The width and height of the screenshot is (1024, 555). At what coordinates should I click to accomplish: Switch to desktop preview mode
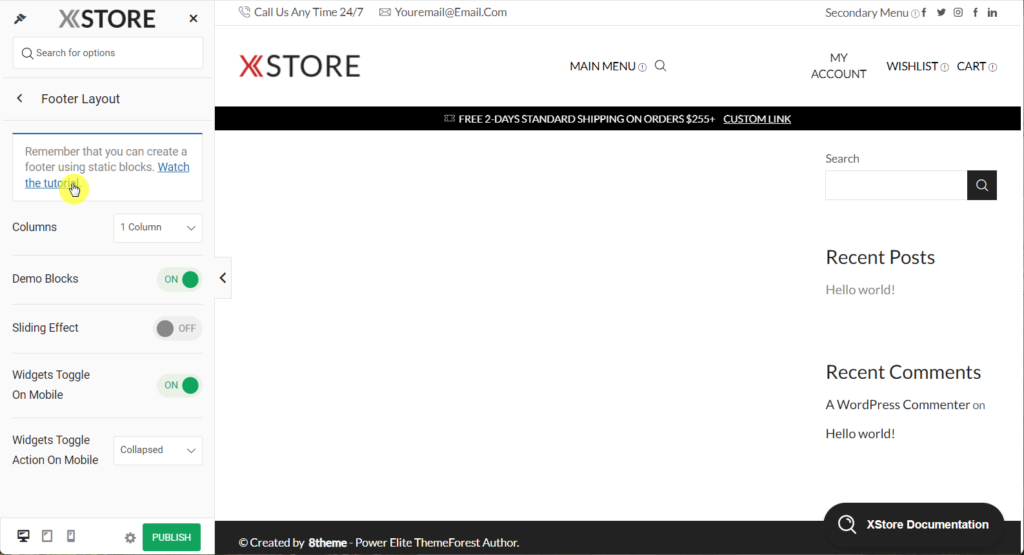pyautogui.click(x=24, y=536)
